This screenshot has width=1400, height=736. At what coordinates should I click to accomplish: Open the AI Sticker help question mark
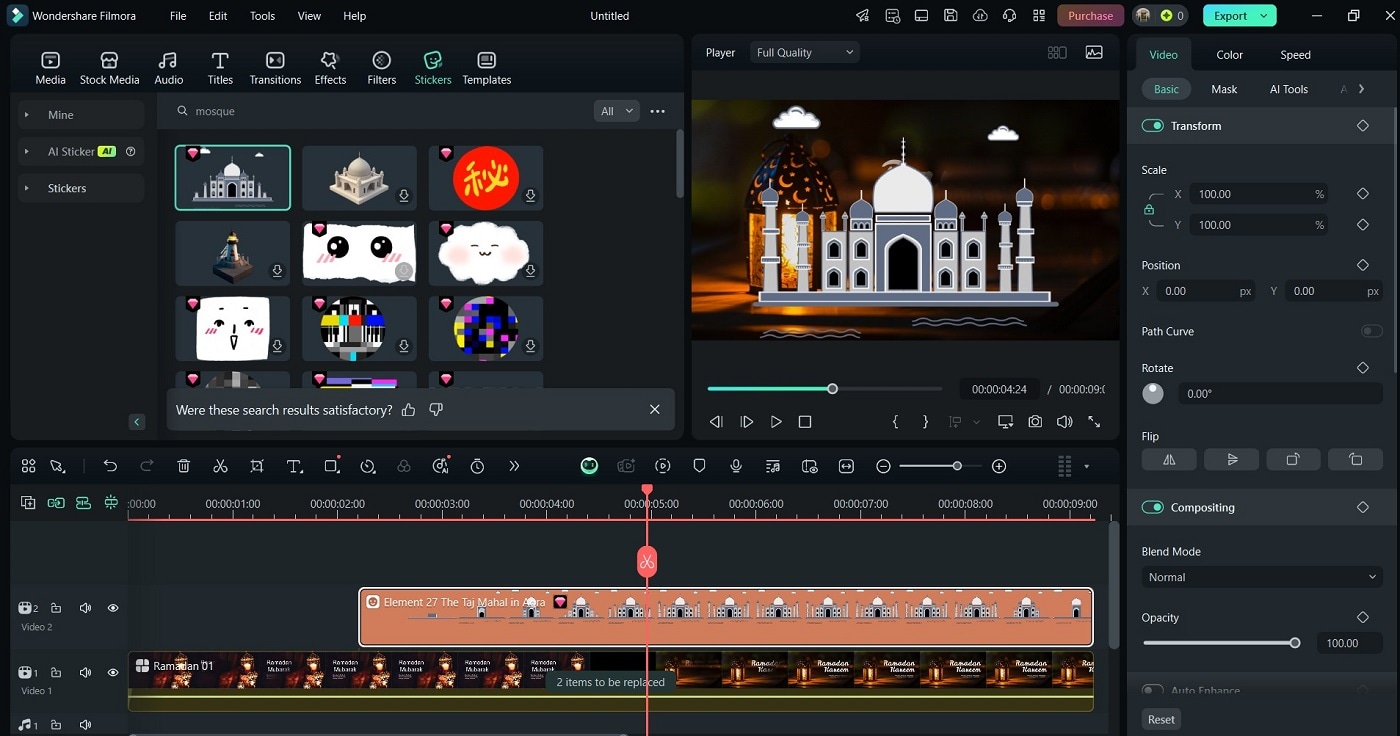[131, 152]
